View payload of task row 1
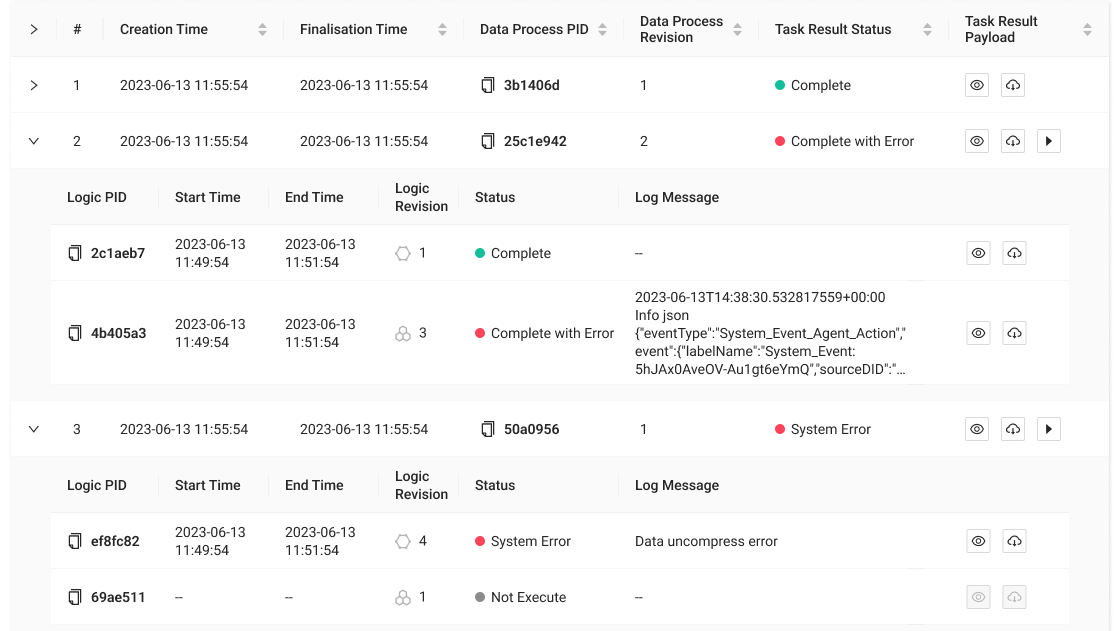The image size is (1114, 631). coord(977,86)
